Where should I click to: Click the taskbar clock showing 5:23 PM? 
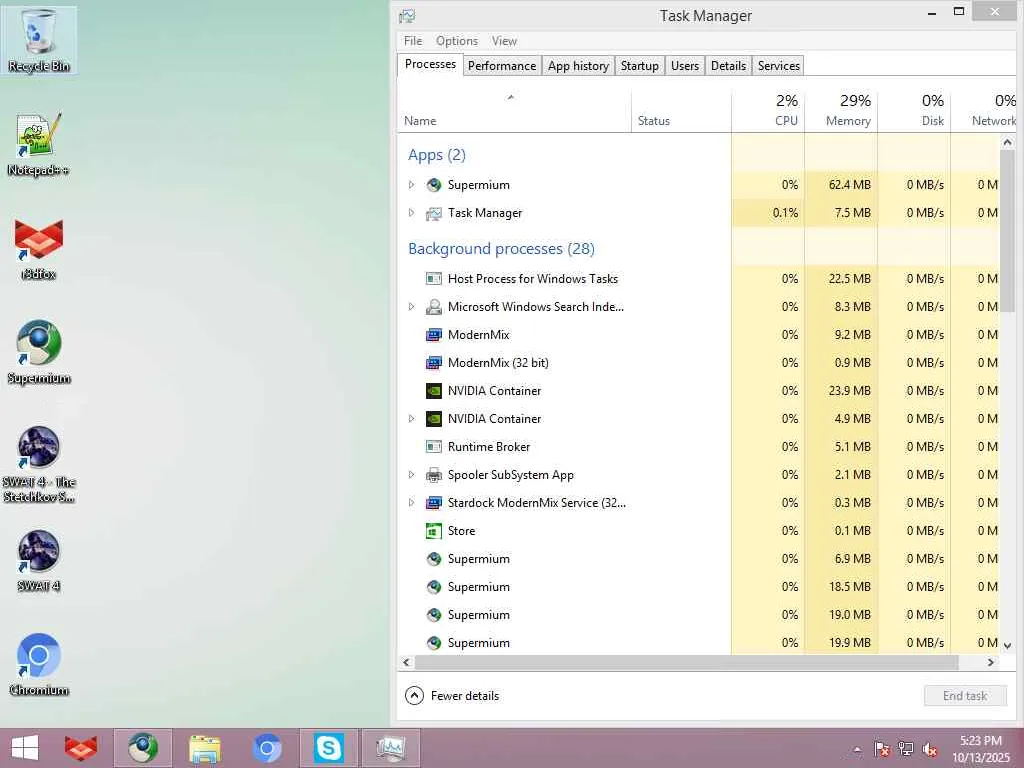(980, 748)
